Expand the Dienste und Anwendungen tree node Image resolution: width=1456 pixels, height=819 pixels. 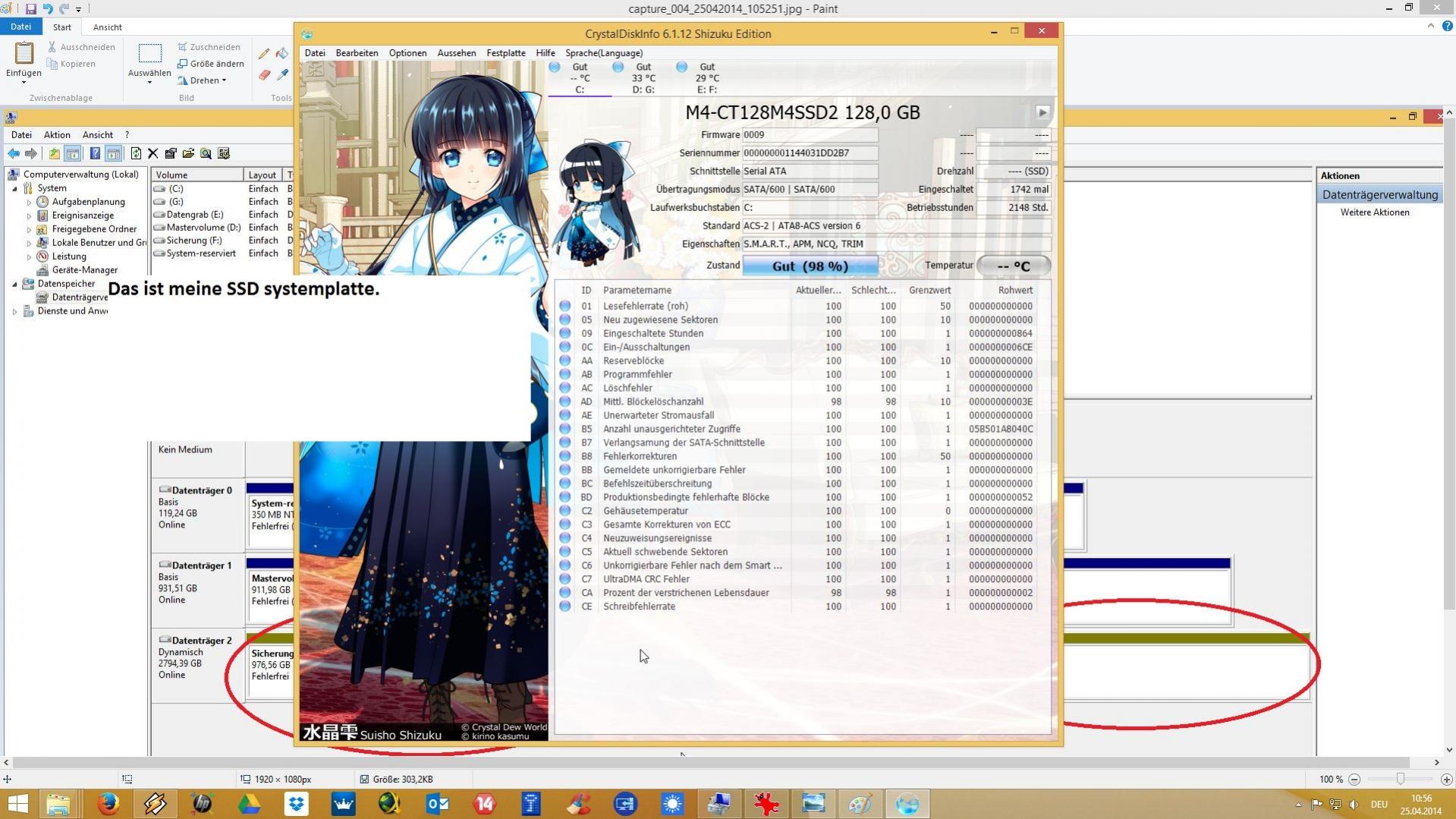[x=14, y=311]
